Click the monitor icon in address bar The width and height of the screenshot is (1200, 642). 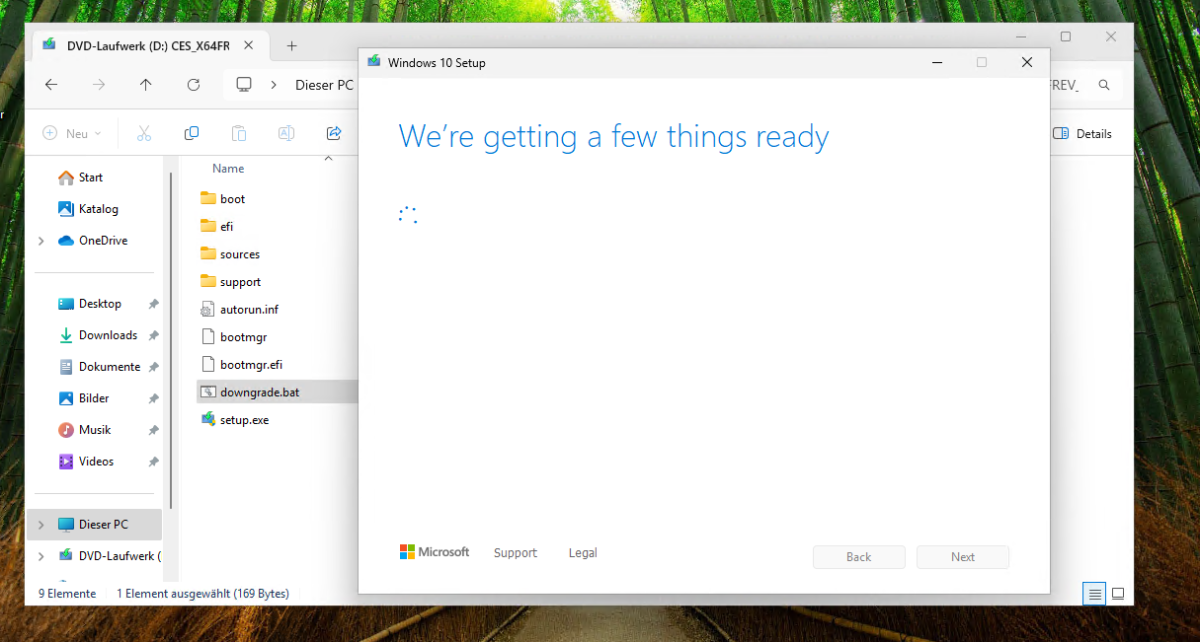click(x=244, y=85)
